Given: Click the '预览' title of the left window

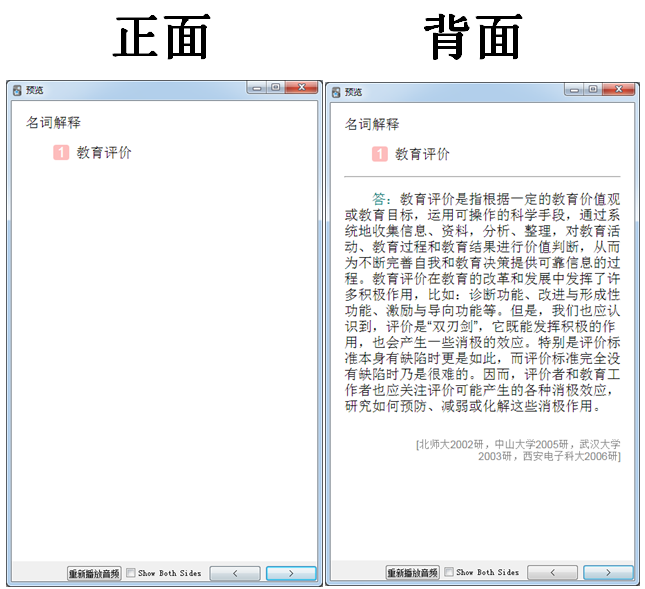Looking at the screenshot, I should pos(35,90).
